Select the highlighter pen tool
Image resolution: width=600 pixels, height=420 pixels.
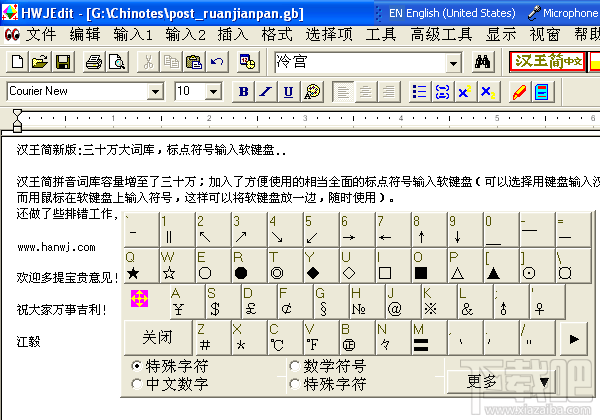click(519, 92)
